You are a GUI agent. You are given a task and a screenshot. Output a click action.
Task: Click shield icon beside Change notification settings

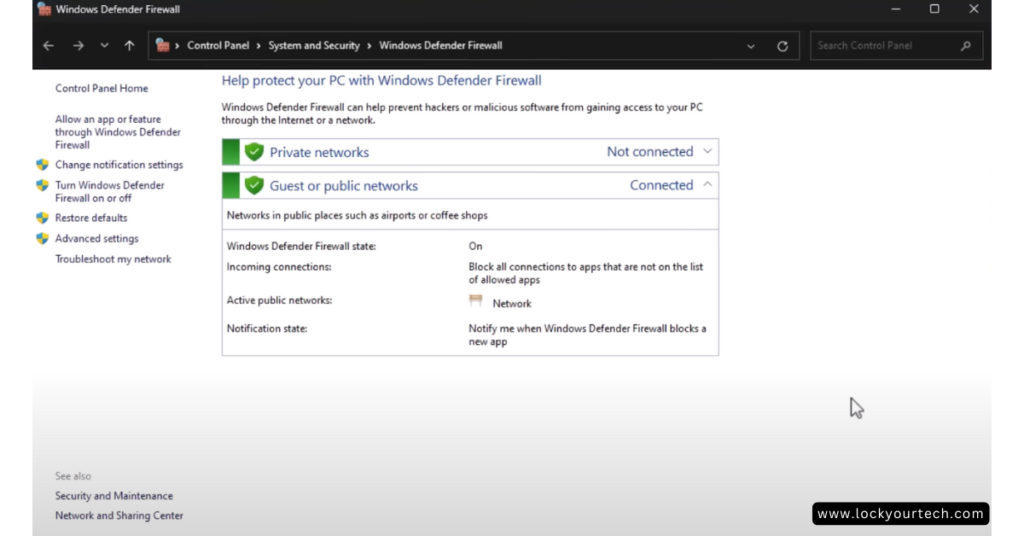(x=42, y=165)
